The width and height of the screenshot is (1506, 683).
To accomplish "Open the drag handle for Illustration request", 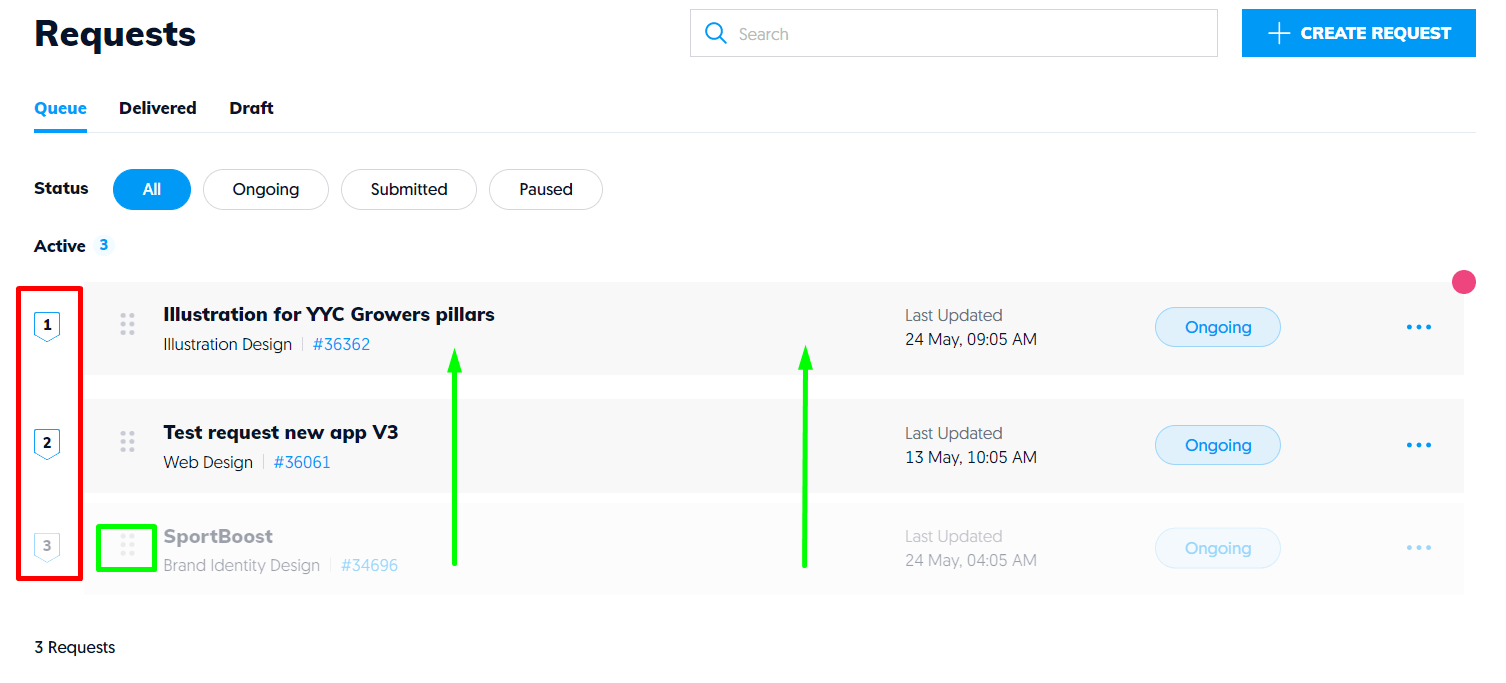I will [x=127, y=324].
